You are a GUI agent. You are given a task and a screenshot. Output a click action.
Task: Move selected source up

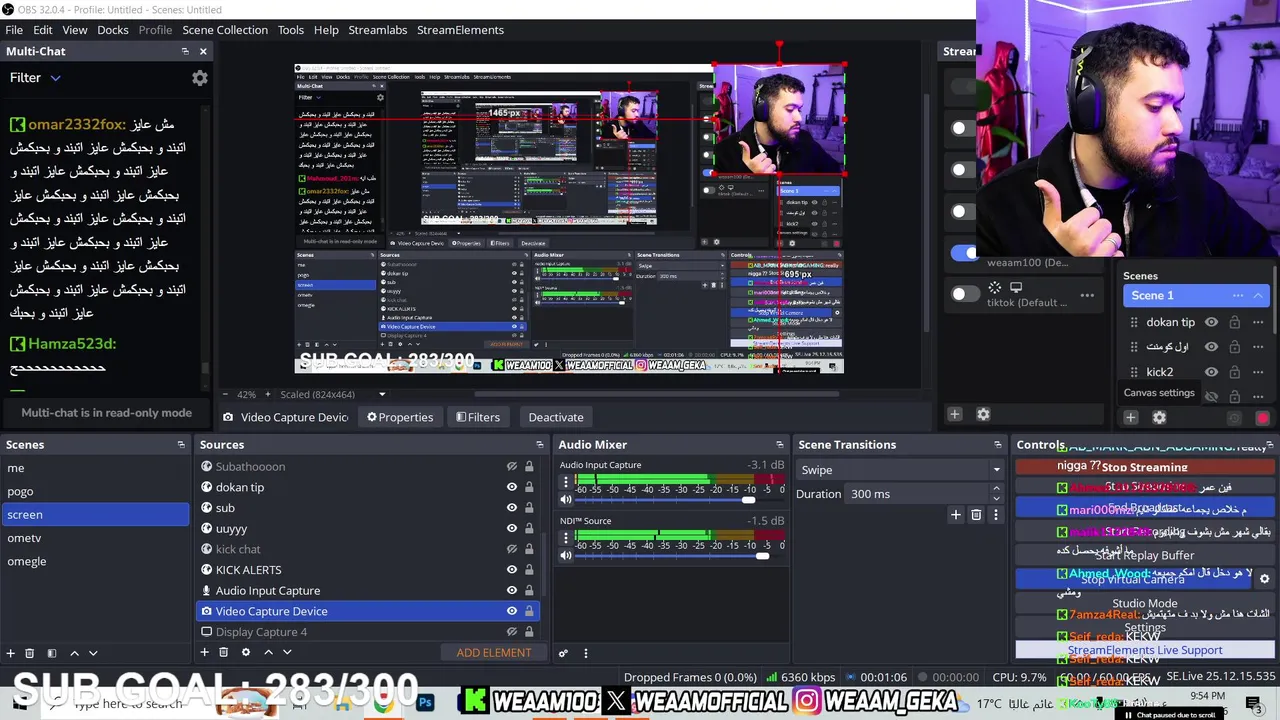point(268,652)
